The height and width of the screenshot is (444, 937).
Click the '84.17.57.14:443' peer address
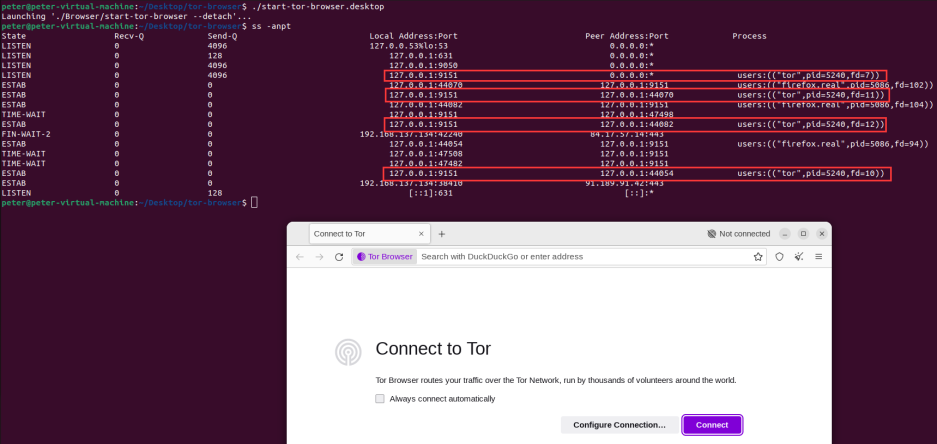tap(627, 134)
